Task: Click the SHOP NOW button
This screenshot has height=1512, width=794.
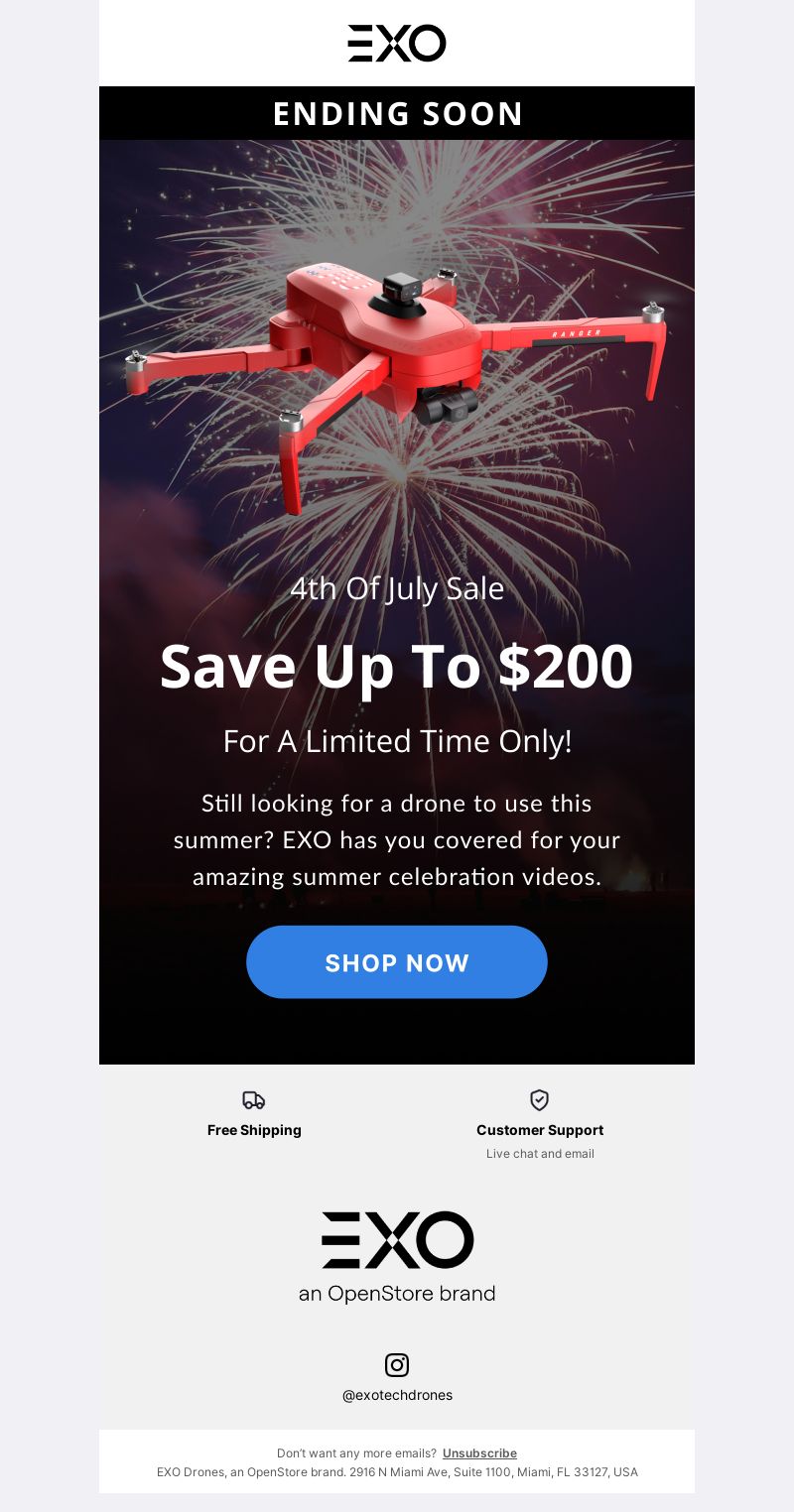Action: [x=397, y=962]
